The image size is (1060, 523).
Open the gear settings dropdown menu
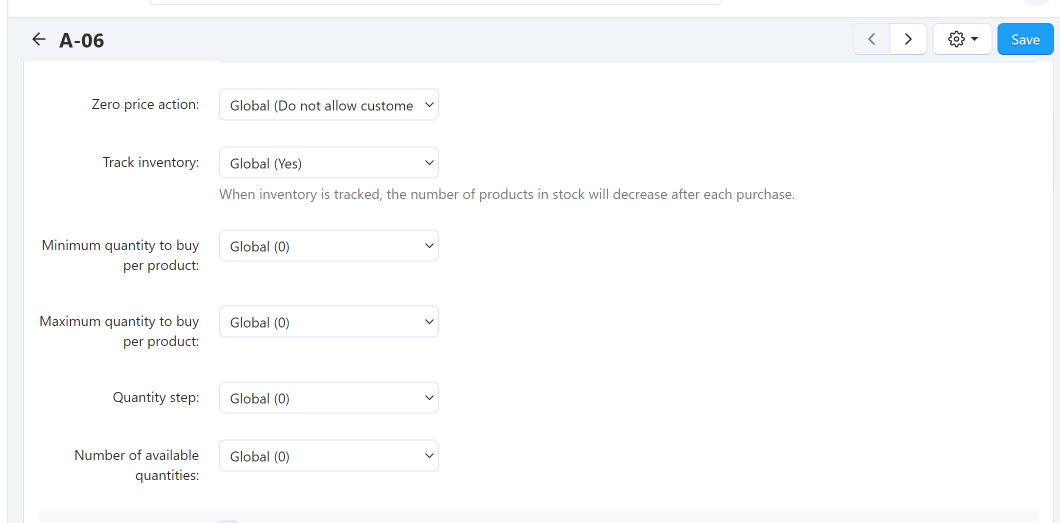point(963,39)
